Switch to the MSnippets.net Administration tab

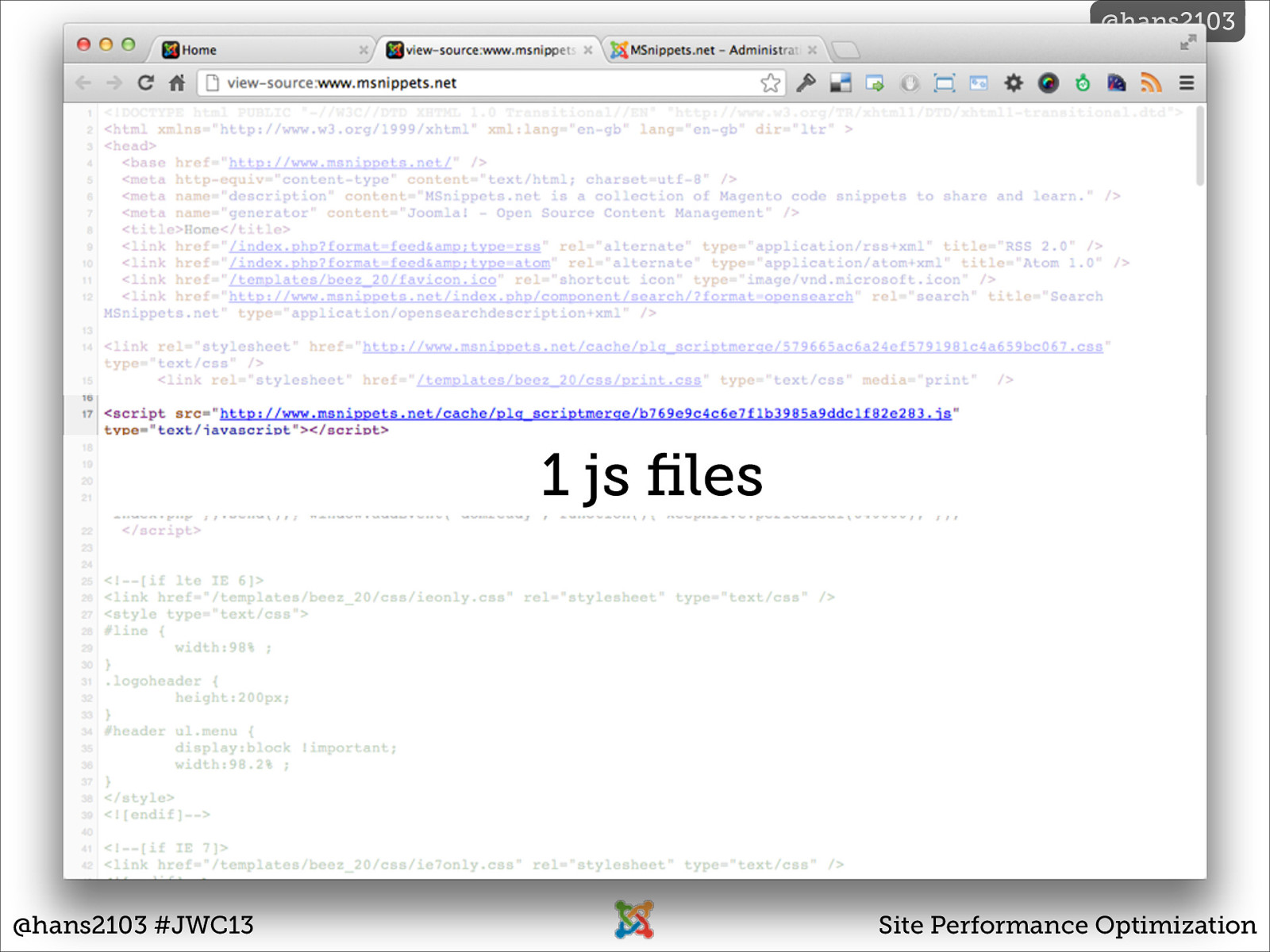tap(714, 50)
